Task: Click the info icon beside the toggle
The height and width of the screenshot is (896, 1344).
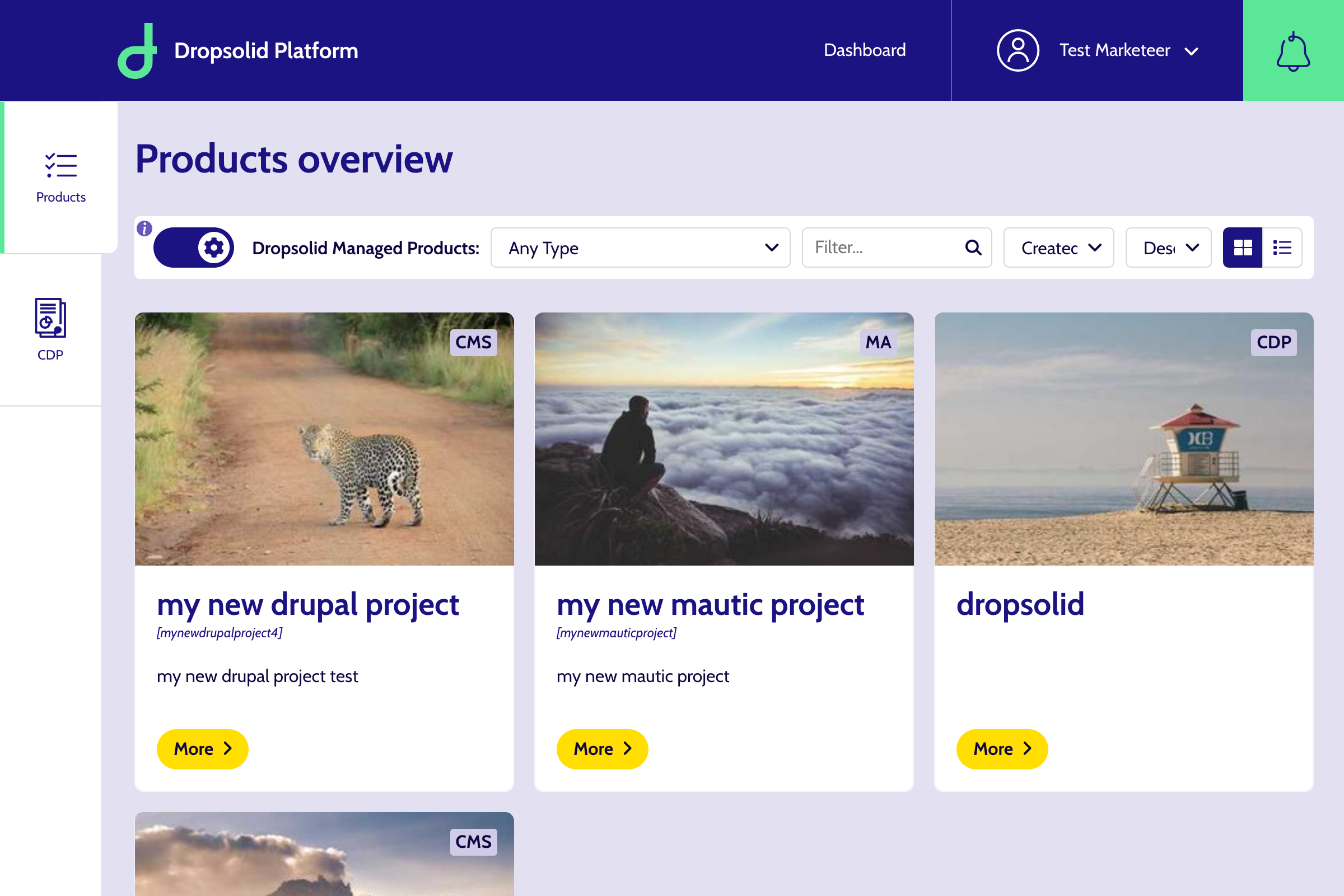Action: tap(144, 228)
